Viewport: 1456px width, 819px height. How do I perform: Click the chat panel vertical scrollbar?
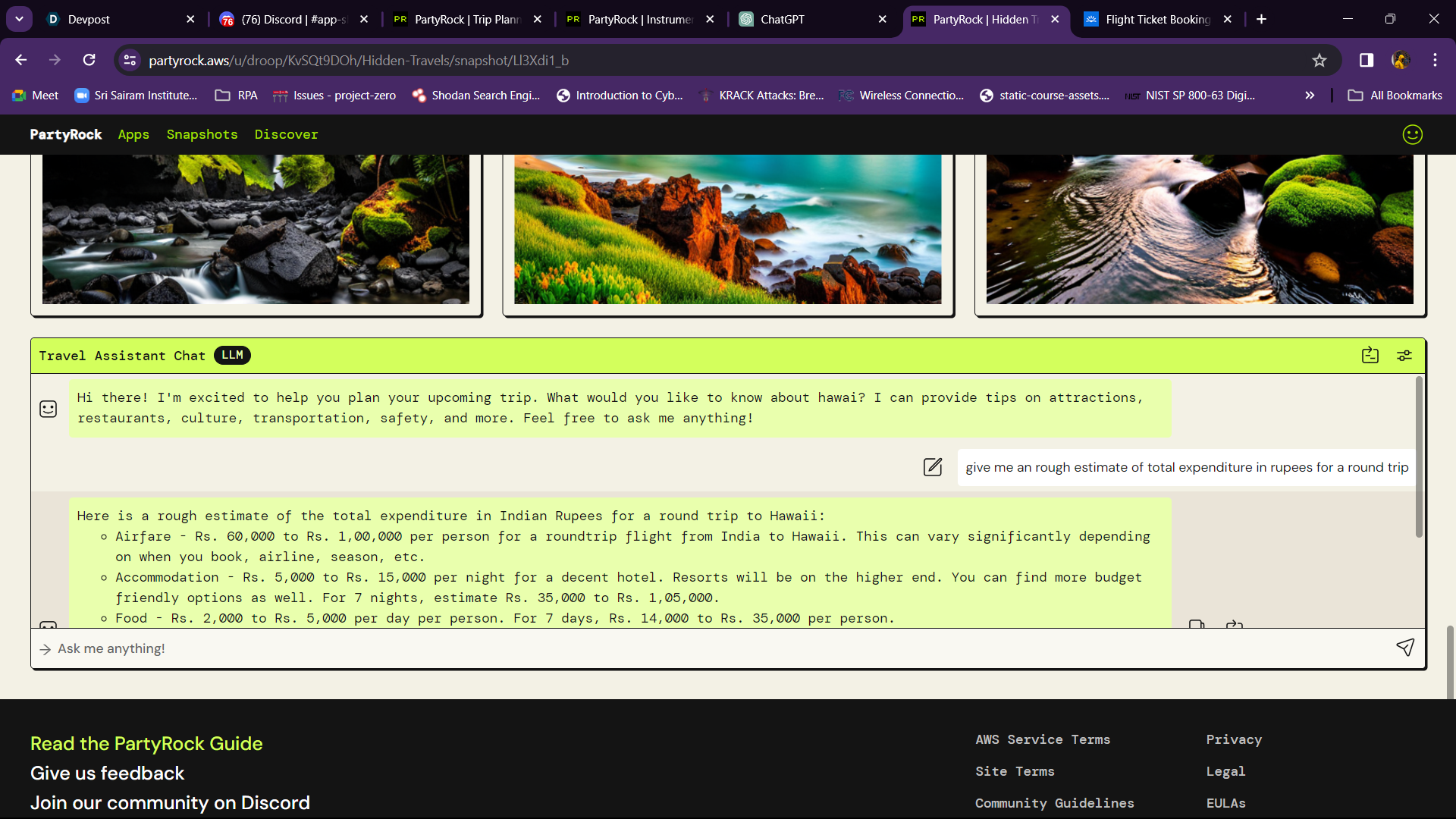tap(1418, 457)
